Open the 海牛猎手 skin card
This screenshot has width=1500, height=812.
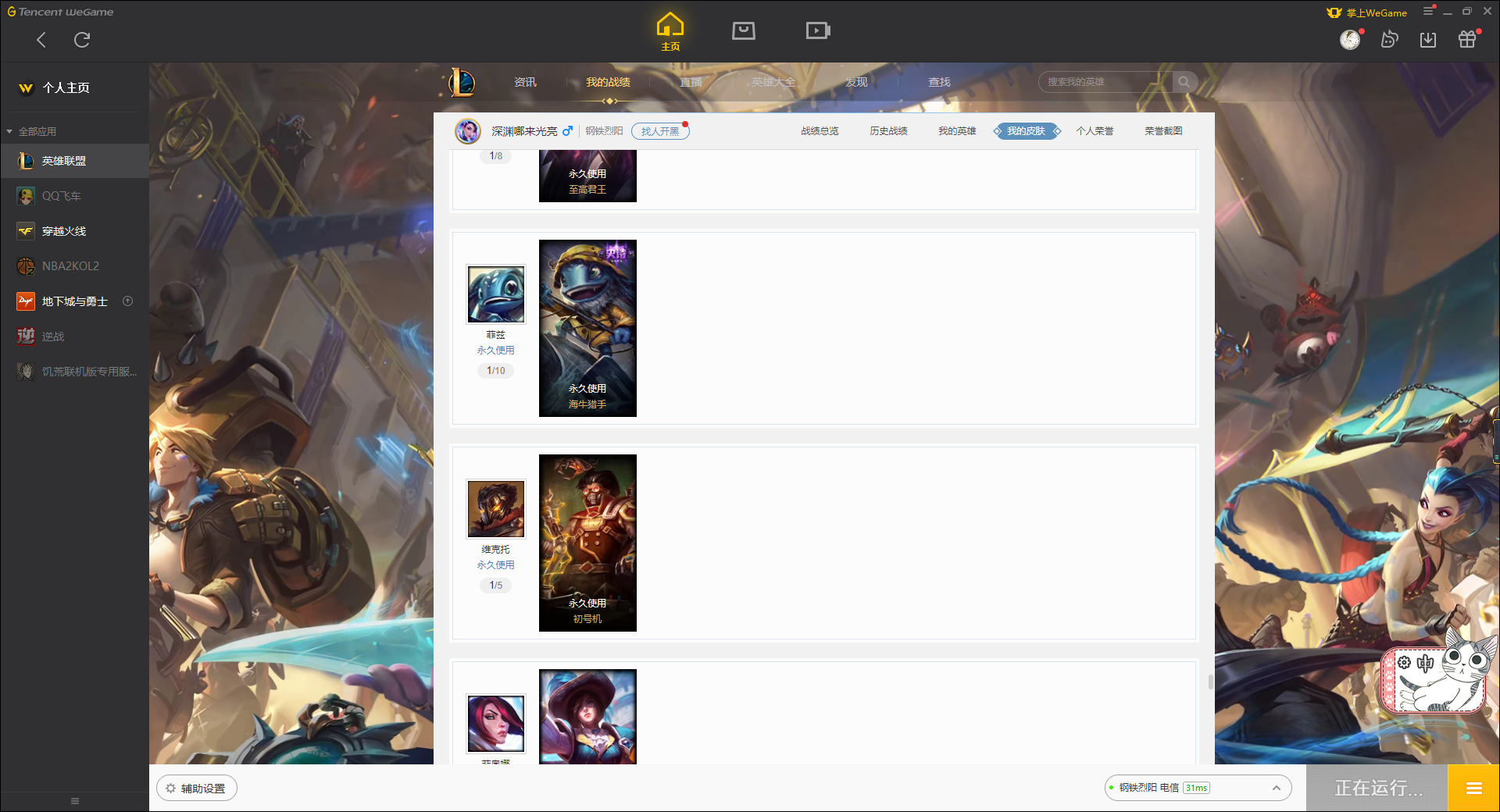pyautogui.click(x=587, y=328)
